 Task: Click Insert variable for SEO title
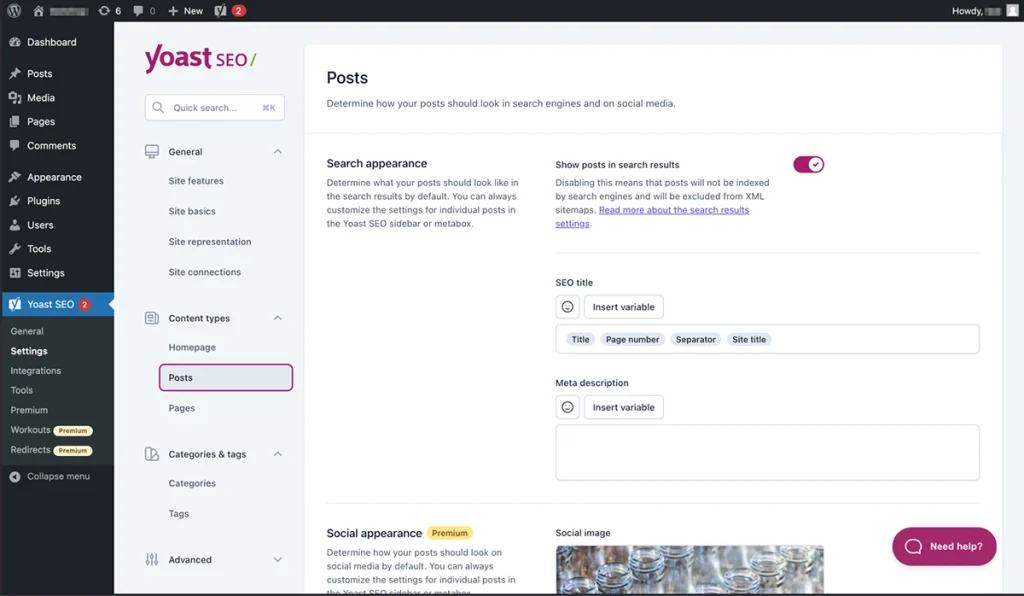coord(623,306)
